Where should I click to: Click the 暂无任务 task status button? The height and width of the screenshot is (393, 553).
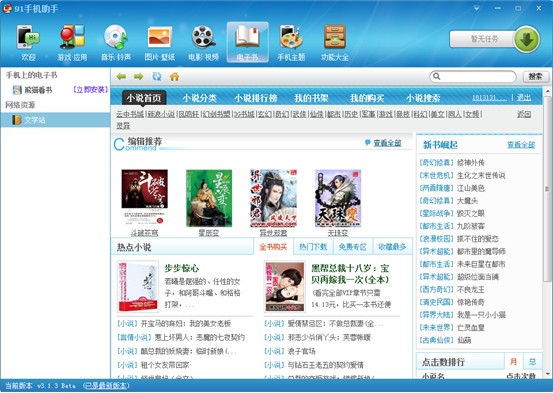coord(484,39)
